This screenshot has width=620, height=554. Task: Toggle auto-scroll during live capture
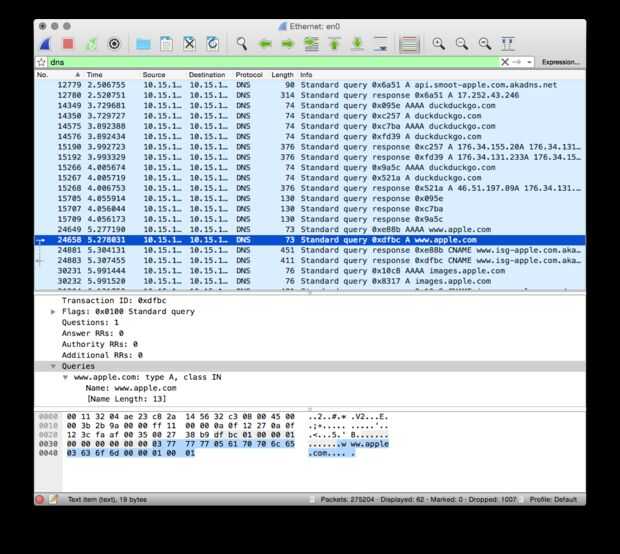pos(381,43)
